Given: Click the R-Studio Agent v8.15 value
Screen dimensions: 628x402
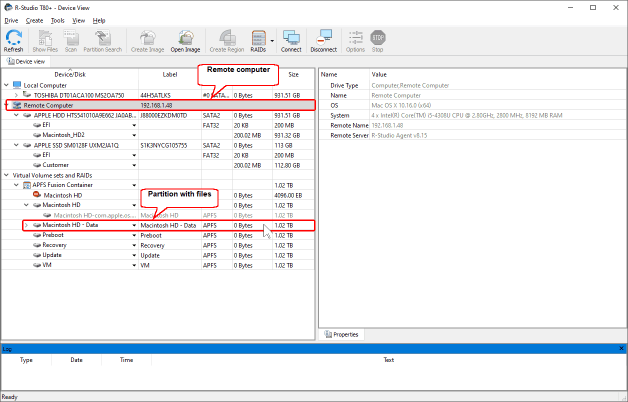Looking at the screenshot, I should coord(399,135).
